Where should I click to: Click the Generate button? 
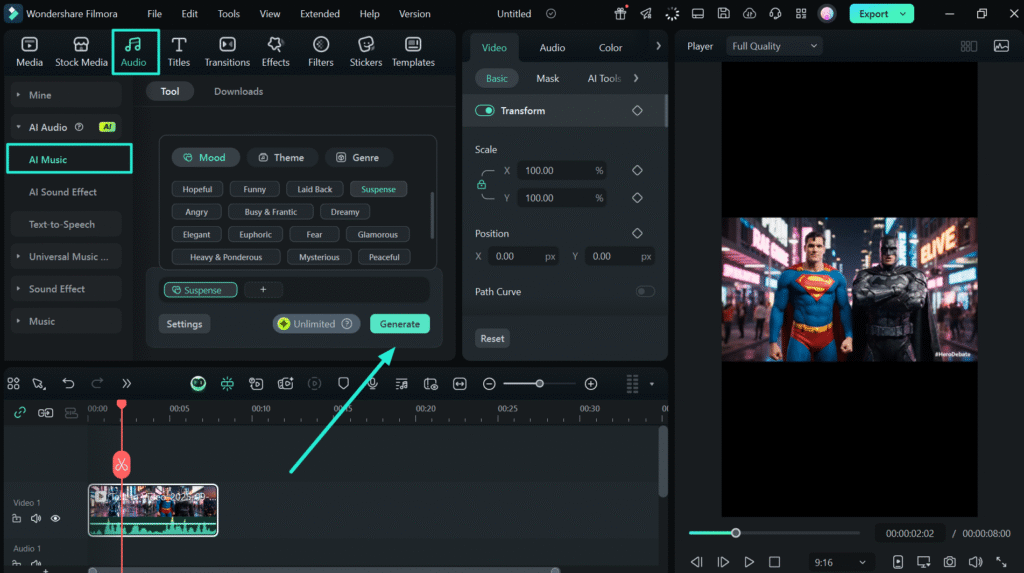click(x=400, y=324)
